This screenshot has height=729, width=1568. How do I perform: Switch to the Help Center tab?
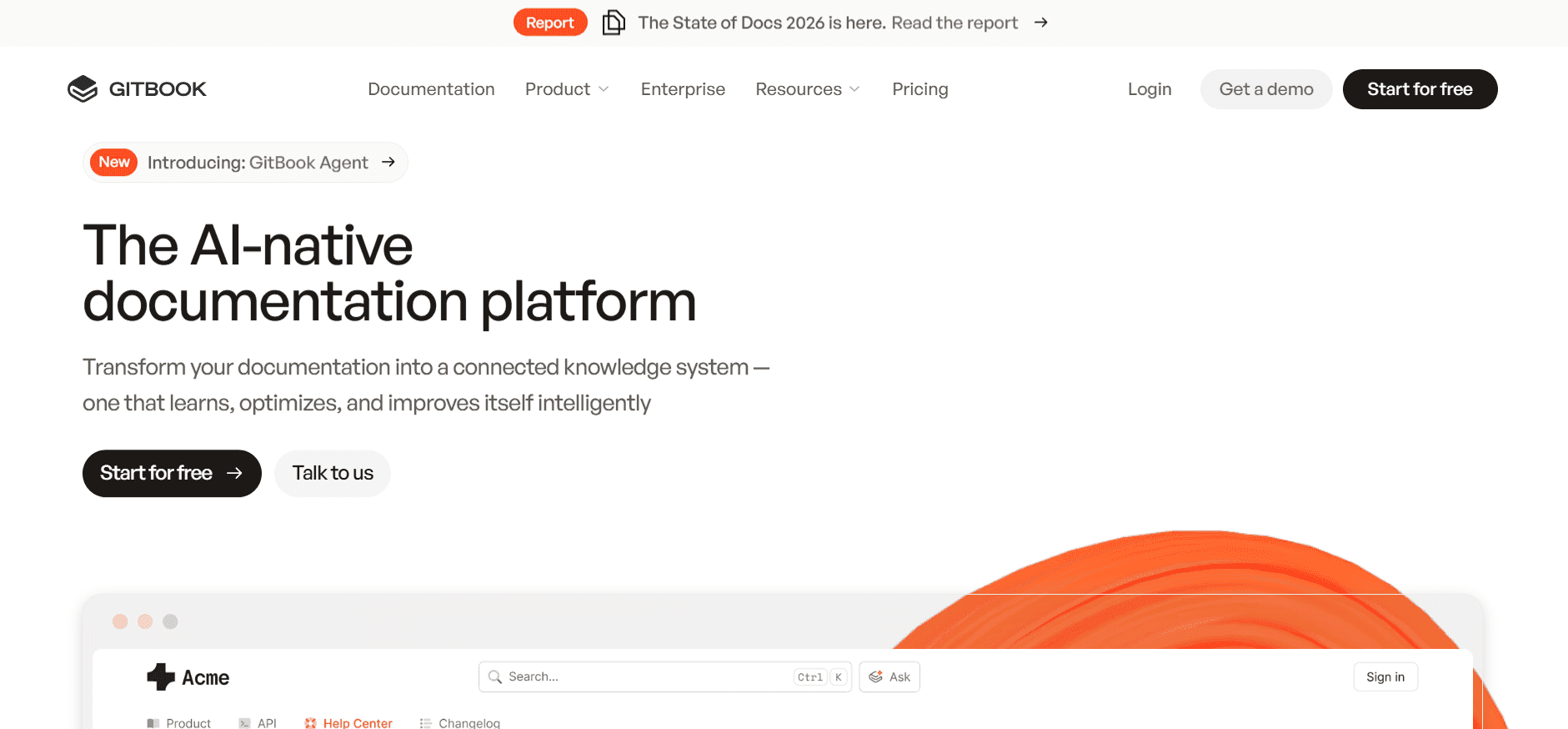pyautogui.click(x=348, y=723)
